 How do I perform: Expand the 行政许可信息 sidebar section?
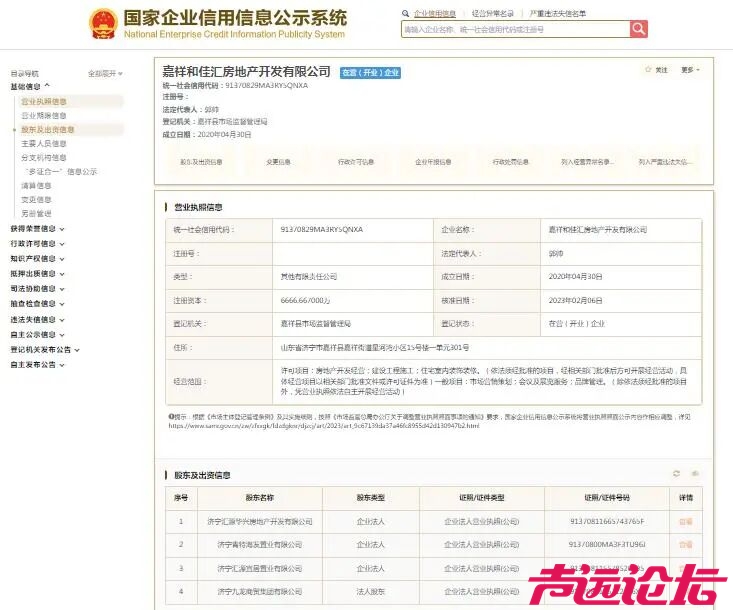37,244
